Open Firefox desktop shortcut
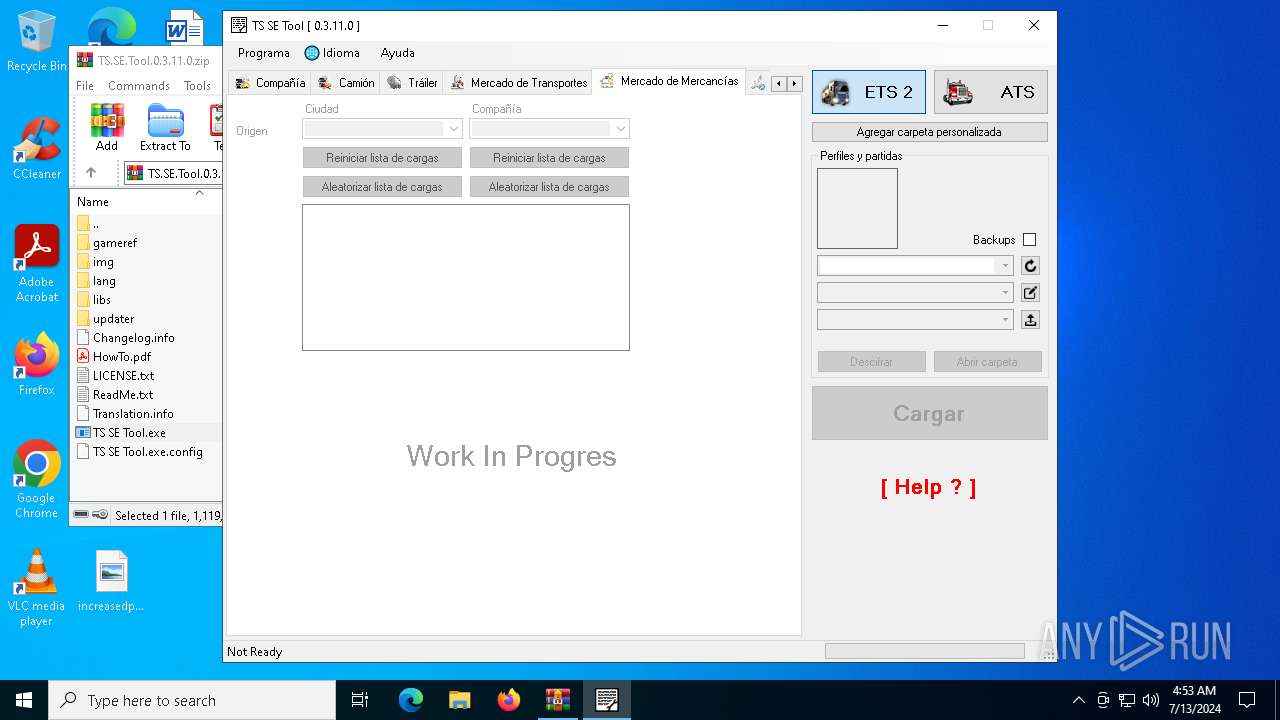The width and height of the screenshot is (1280, 720). [x=37, y=365]
